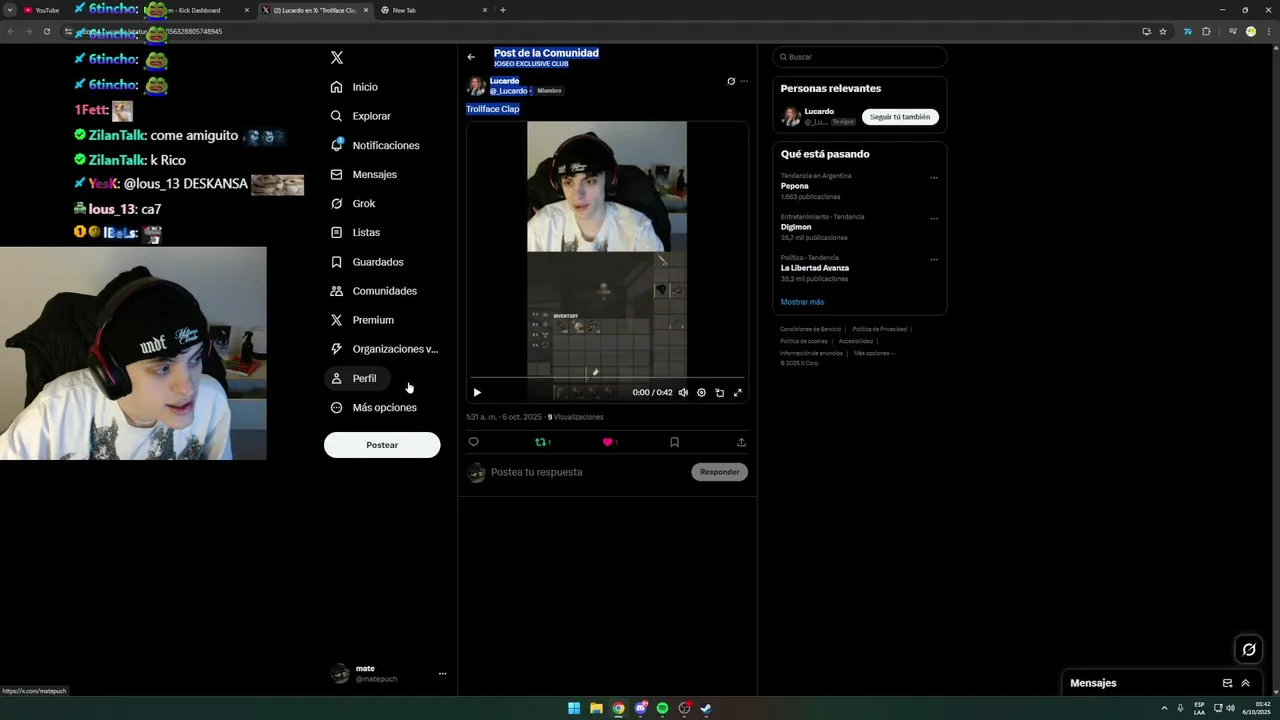Open options dots for La Libertad Avanza trend
Screen dimensions: 1280x720
(x=934, y=259)
